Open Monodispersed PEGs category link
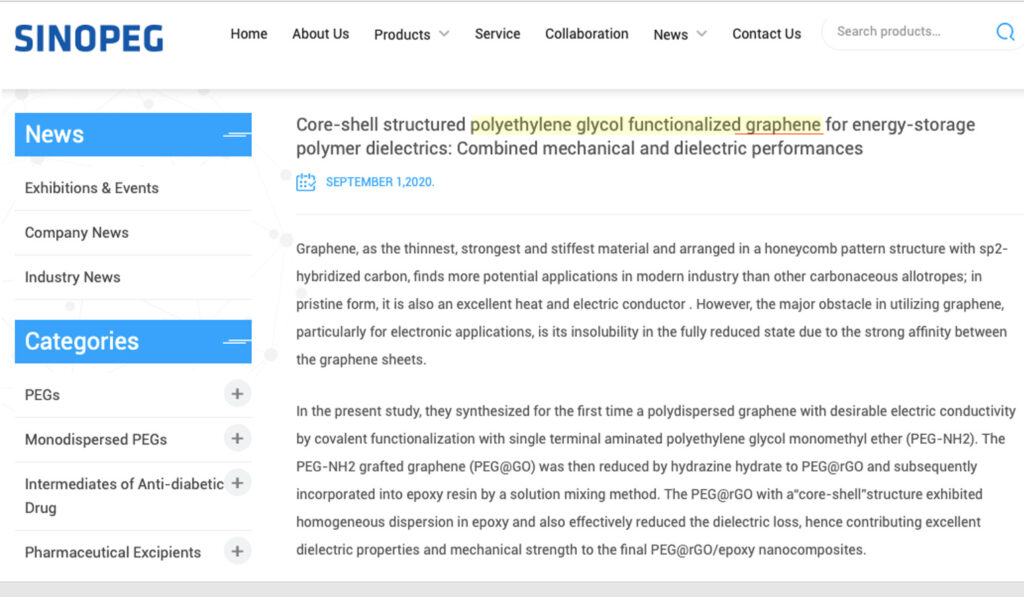 (x=96, y=440)
